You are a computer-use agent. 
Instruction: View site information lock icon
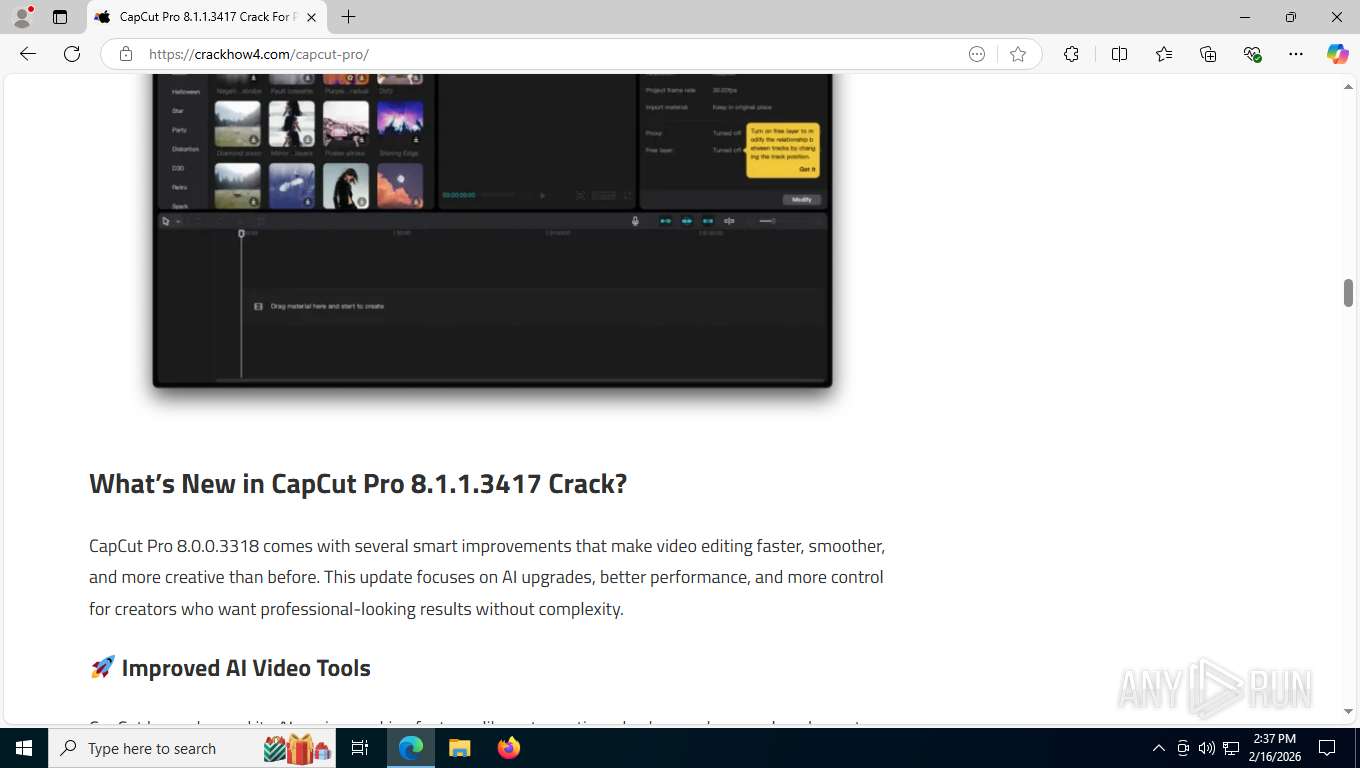point(126,54)
